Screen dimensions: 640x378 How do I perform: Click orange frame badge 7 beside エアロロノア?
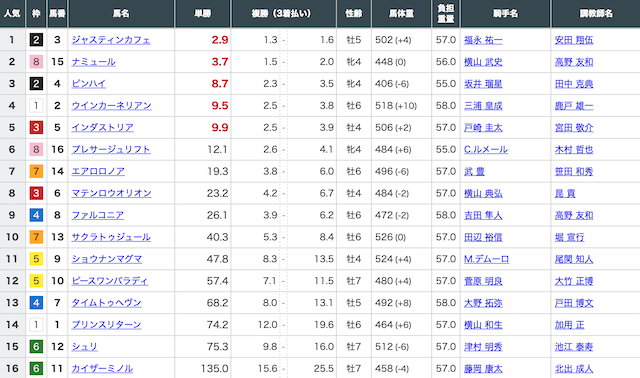click(x=36, y=171)
